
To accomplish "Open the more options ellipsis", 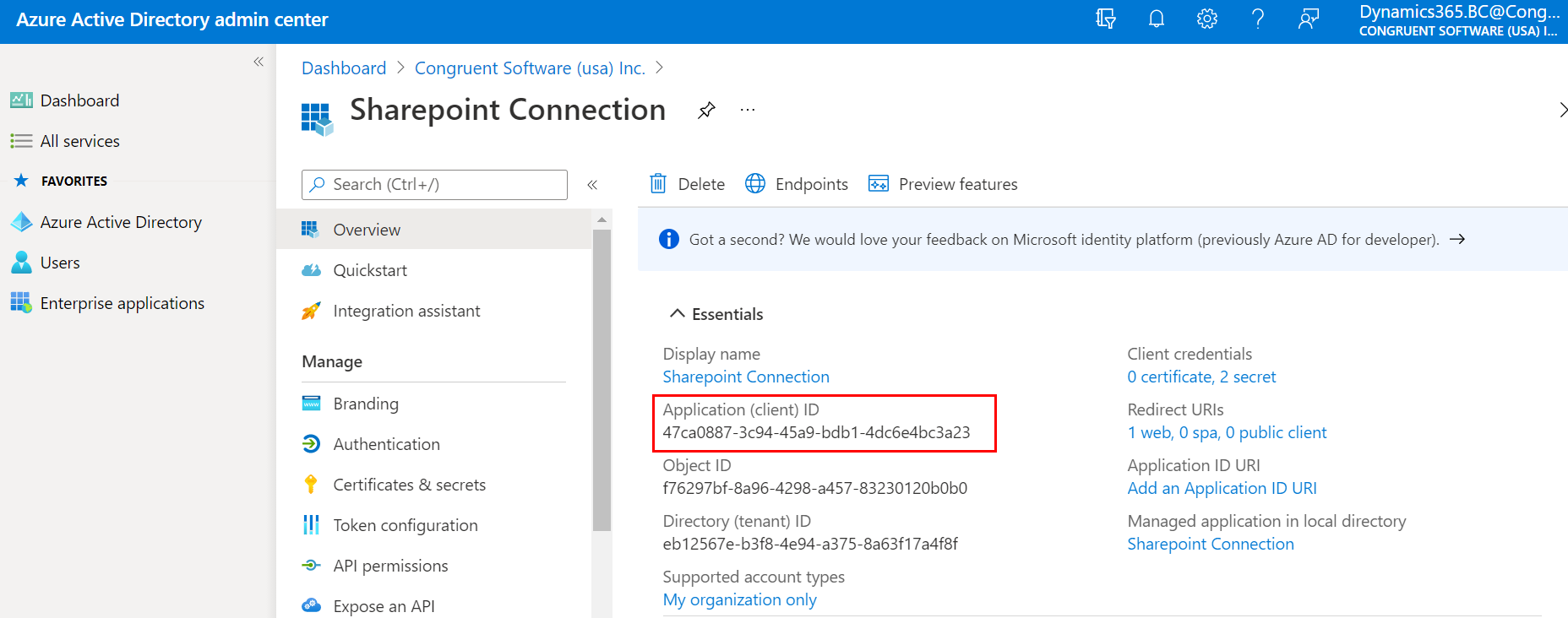I will (748, 110).
